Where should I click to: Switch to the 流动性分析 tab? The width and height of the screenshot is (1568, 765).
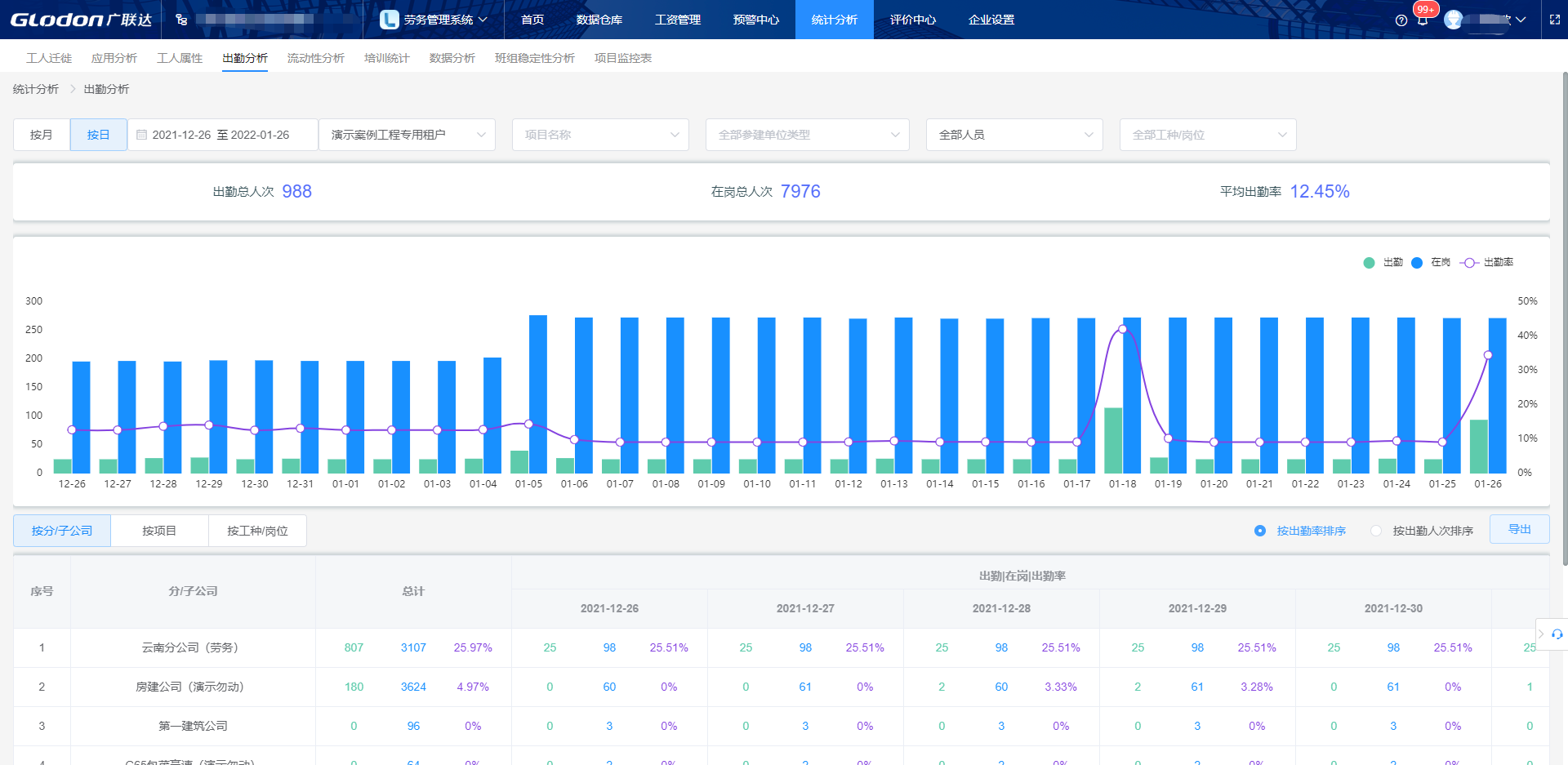(x=315, y=58)
